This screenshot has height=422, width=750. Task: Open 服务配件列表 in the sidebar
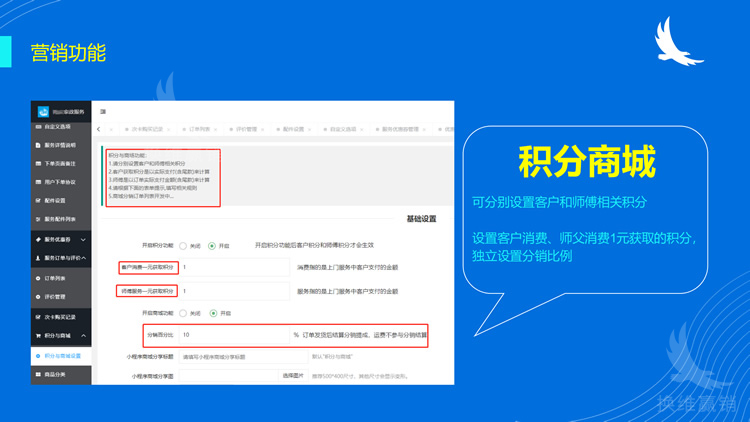click(x=61, y=219)
